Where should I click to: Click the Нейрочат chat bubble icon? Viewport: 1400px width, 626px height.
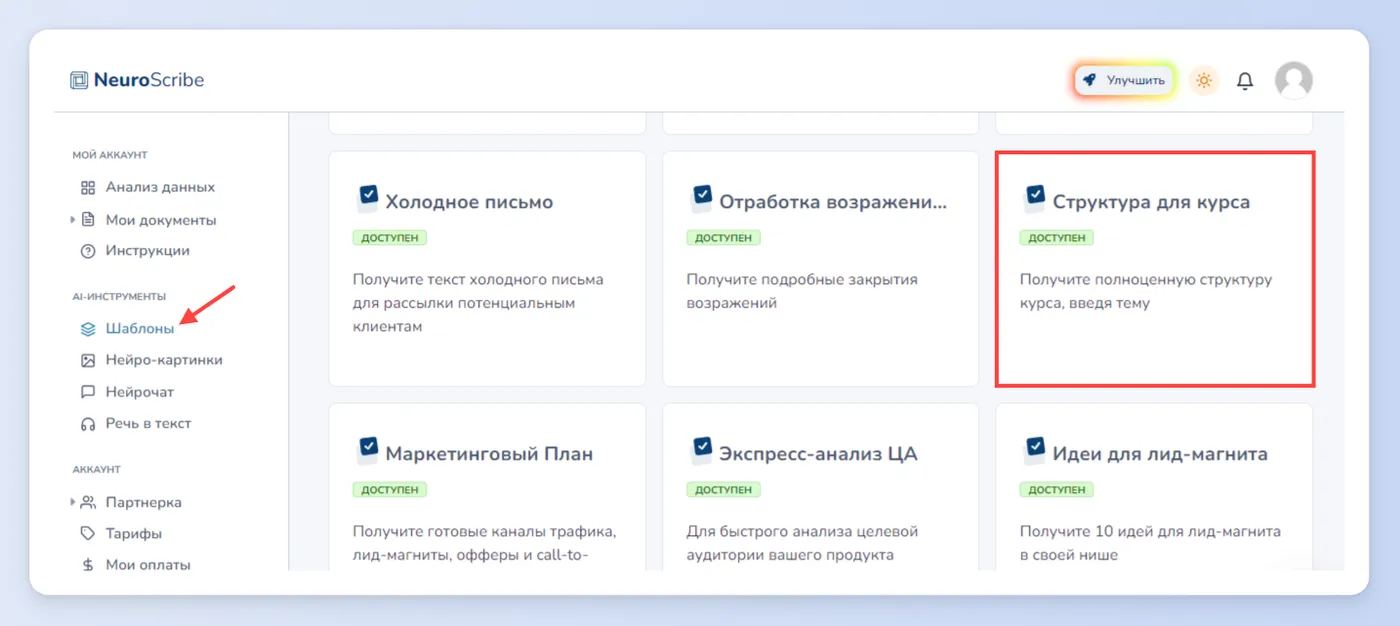[88, 392]
